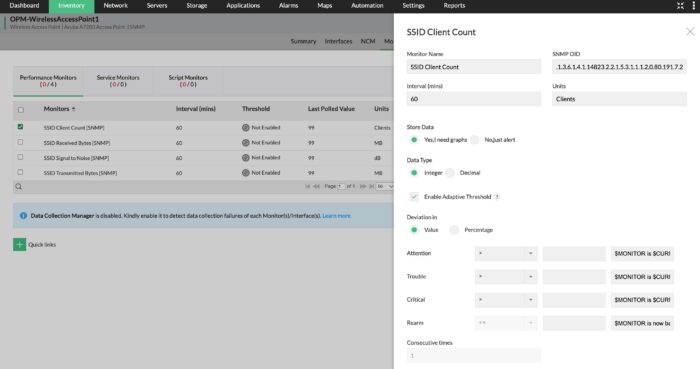700x369 pixels.
Task: Click the green Quick links plus icon
Action: [20, 245]
